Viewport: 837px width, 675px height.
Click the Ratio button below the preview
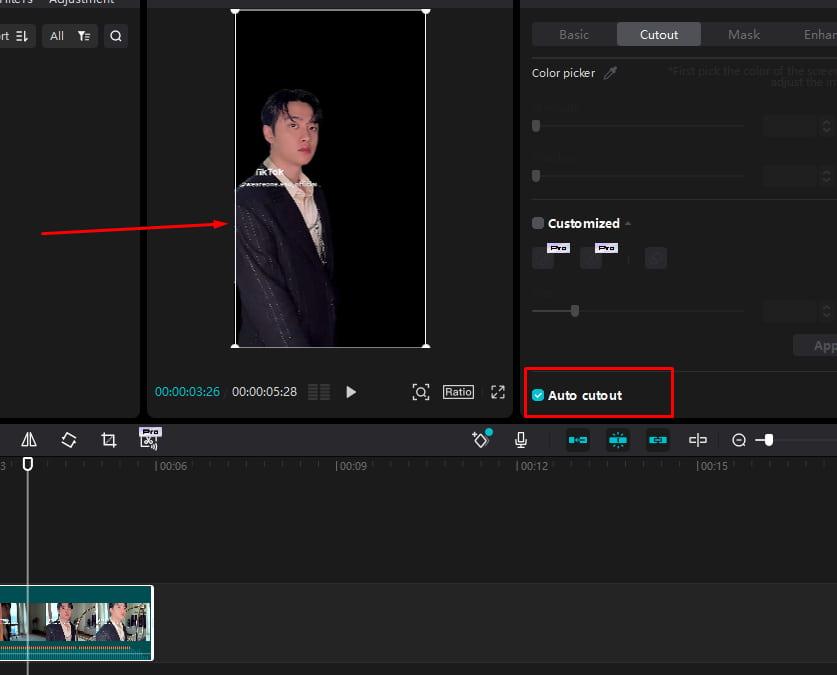(x=458, y=392)
